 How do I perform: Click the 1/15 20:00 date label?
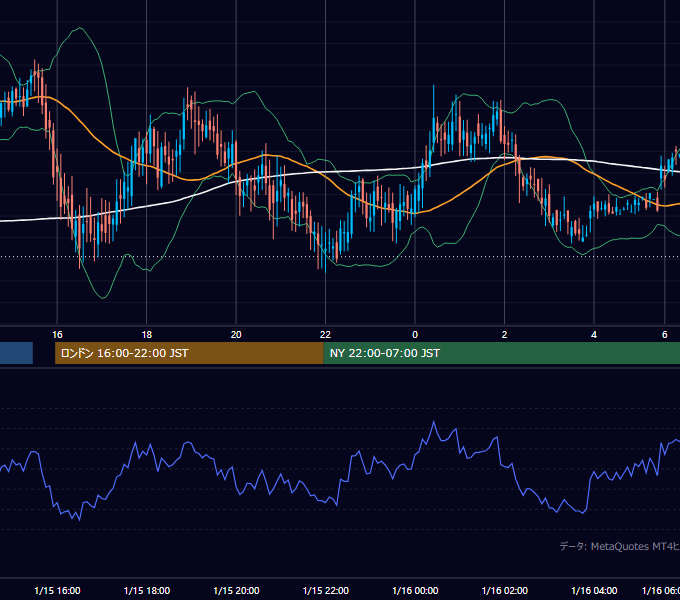[236, 590]
